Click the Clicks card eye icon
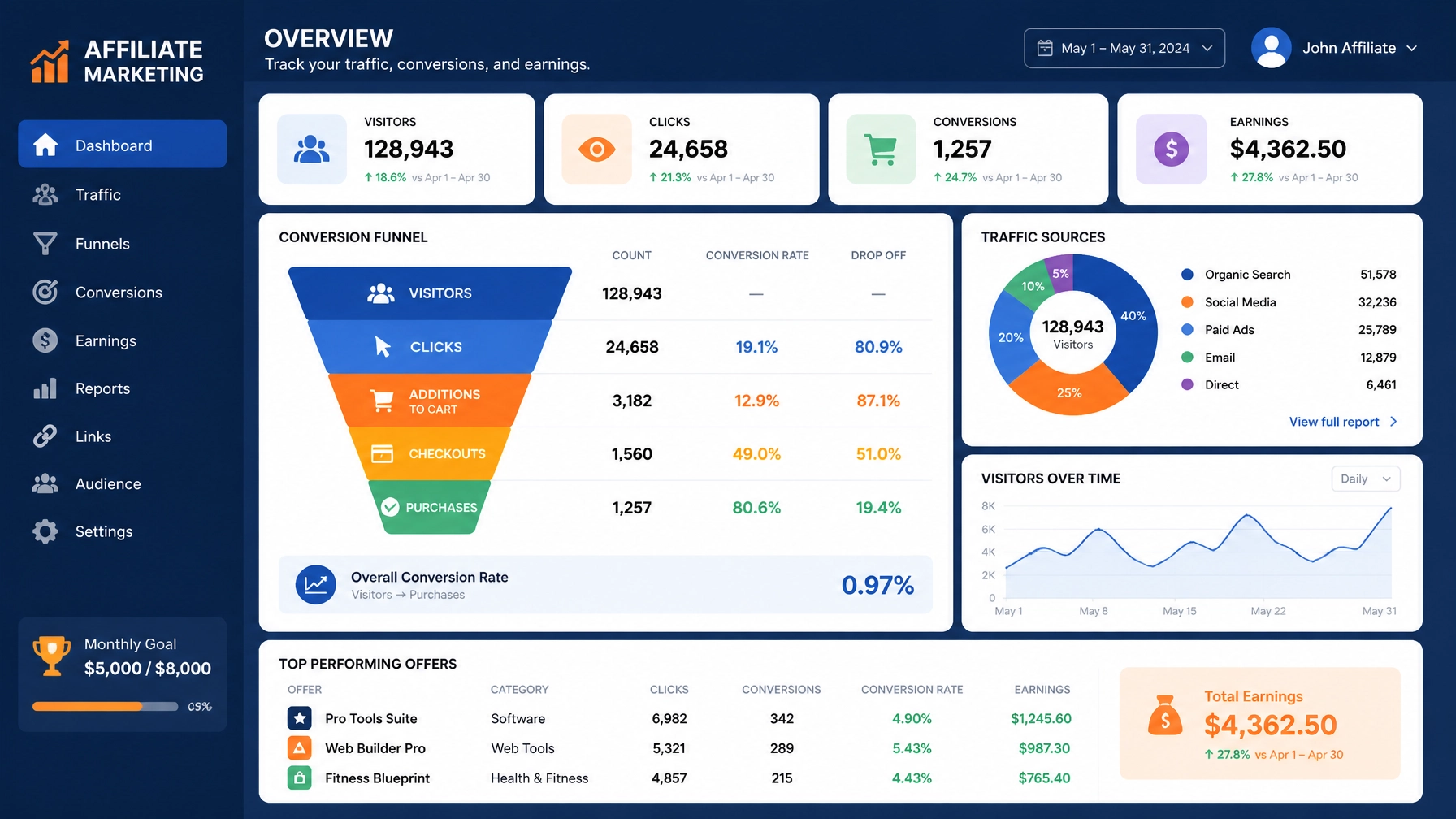This screenshot has width=1456, height=819. coord(596,149)
